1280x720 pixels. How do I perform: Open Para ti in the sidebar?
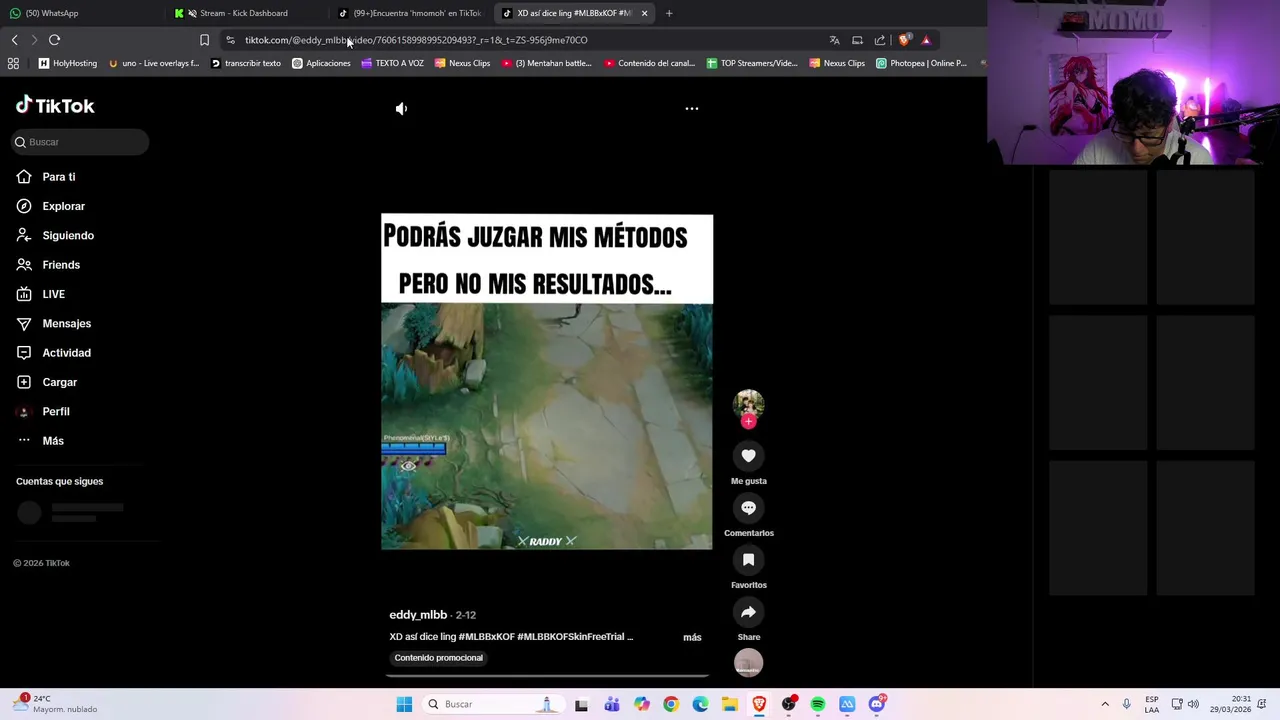58,177
